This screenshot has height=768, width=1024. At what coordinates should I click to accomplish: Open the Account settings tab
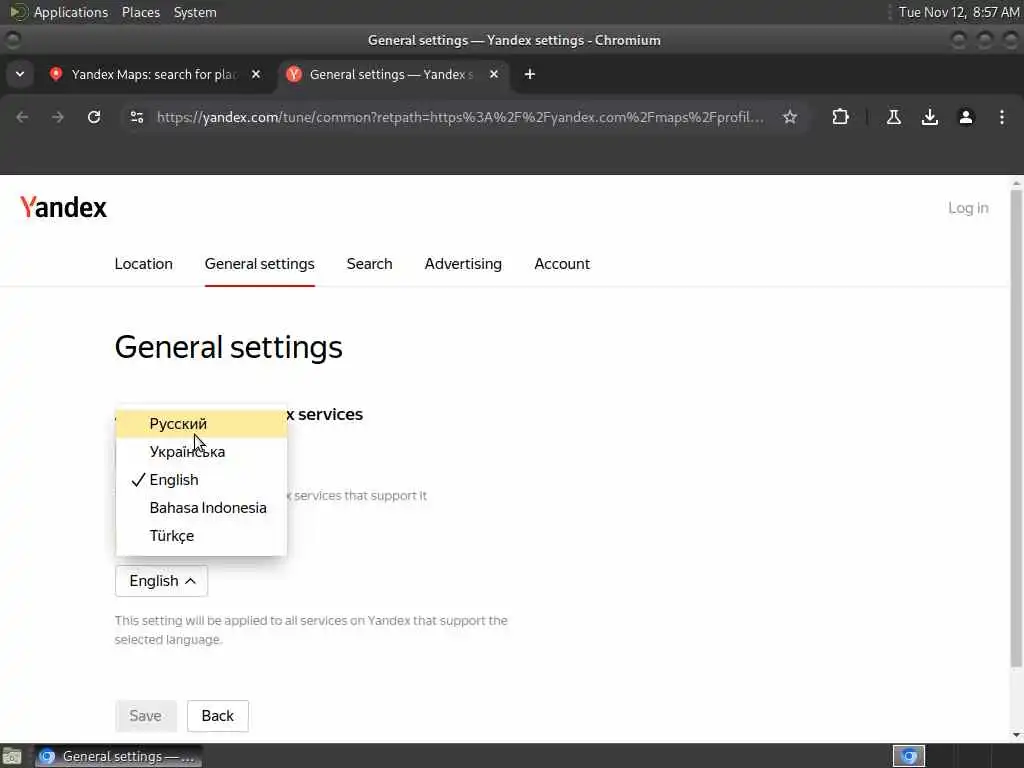562,264
